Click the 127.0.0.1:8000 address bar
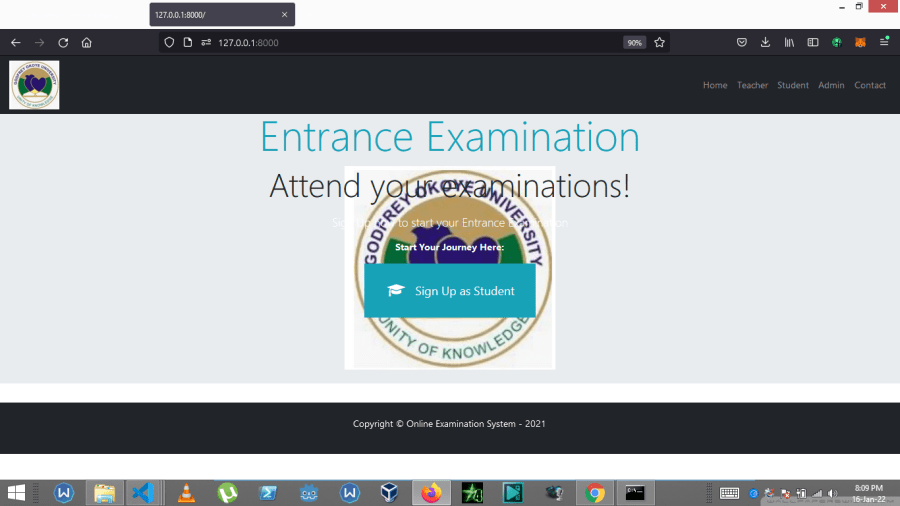The image size is (900, 506). [x=416, y=42]
